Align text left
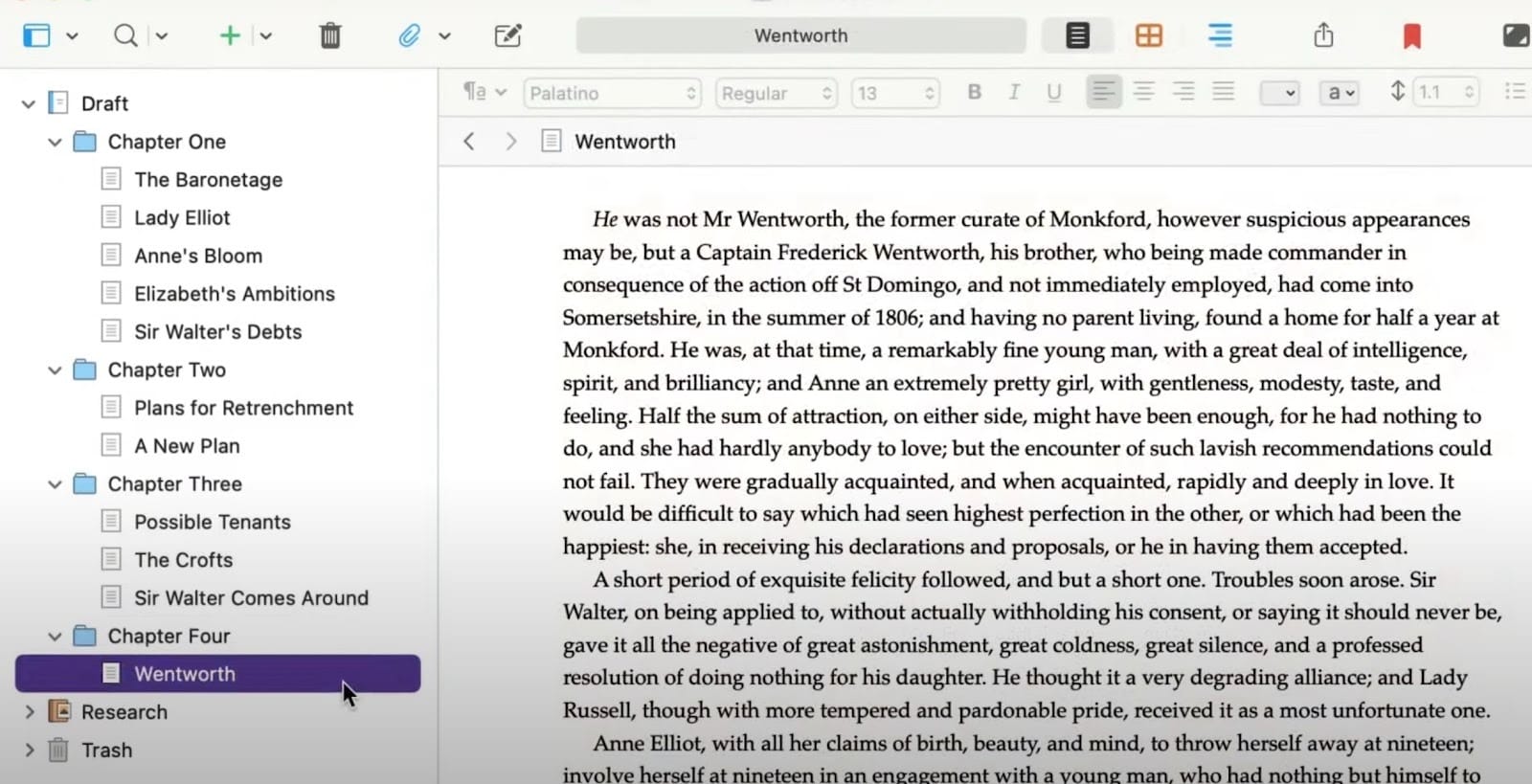 click(1104, 92)
